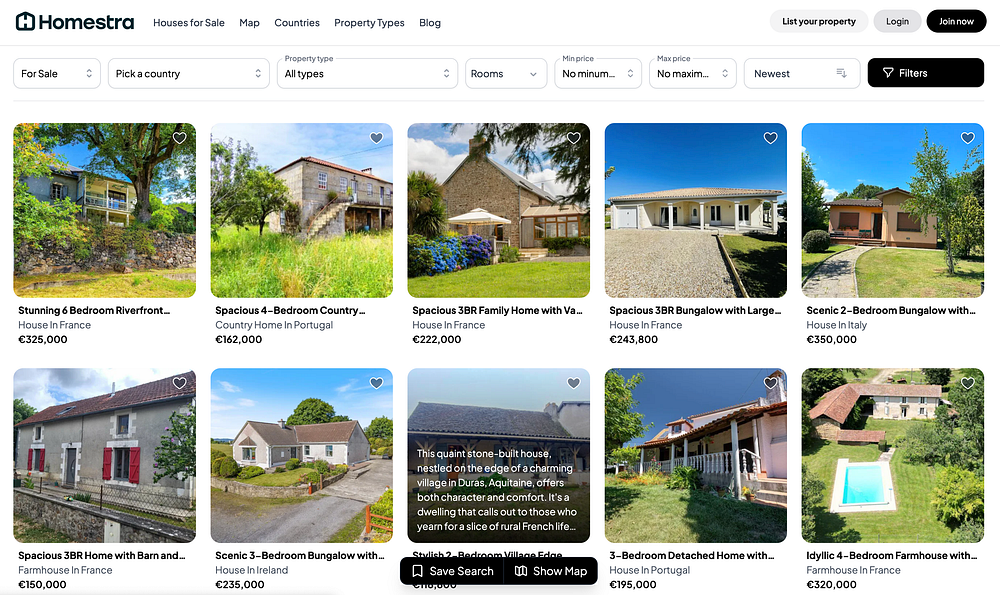
Task: Open the Spacious 3BR Family Home thumbnail
Action: coord(499,210)
